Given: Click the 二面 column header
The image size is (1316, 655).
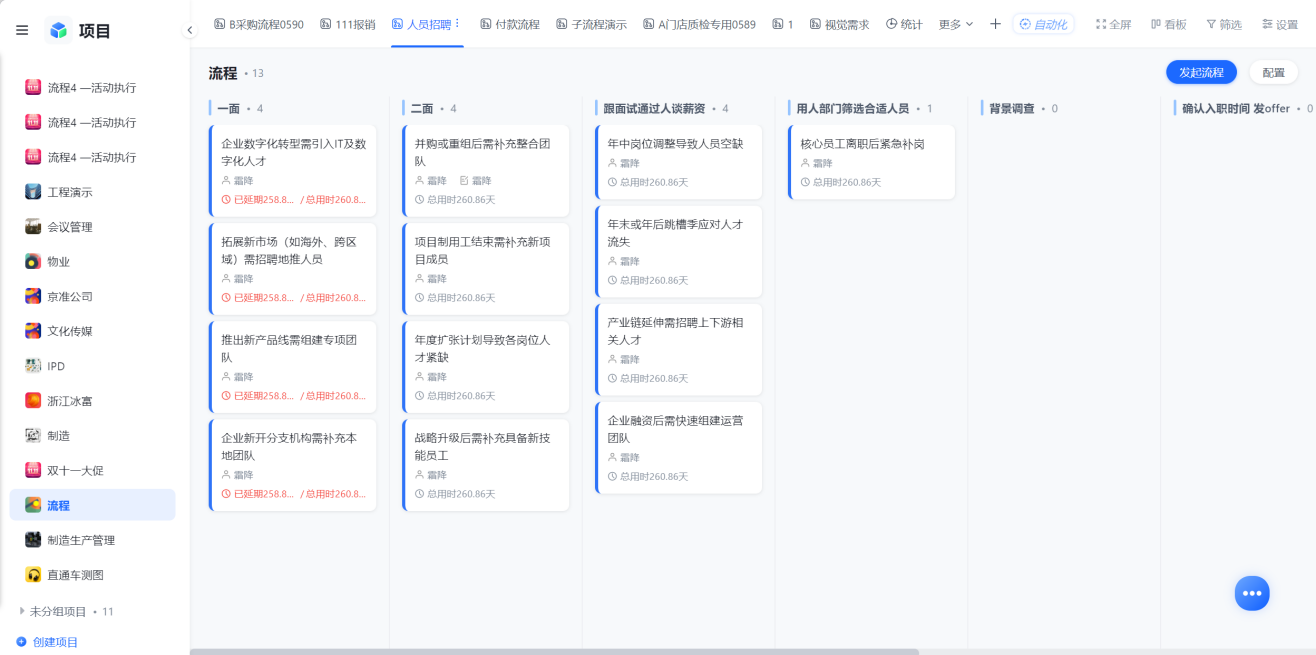Looking at the screenshot, I should pyautogui.click(x=422, y=108).
